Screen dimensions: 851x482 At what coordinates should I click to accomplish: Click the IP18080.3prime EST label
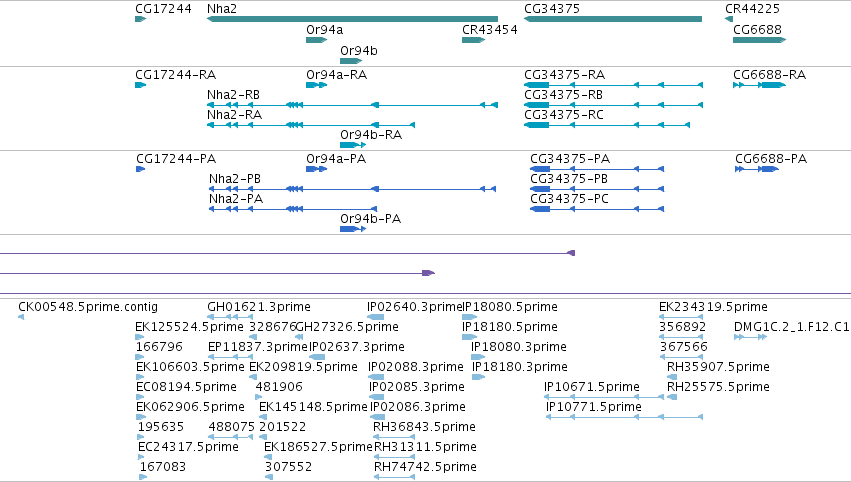[519, 347]
